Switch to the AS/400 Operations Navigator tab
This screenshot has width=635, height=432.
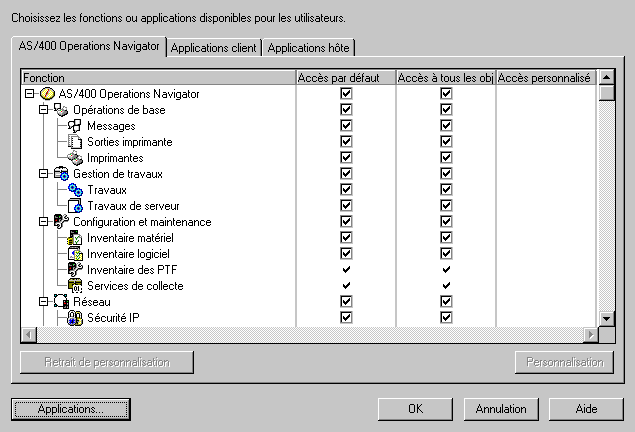(89, 47)
